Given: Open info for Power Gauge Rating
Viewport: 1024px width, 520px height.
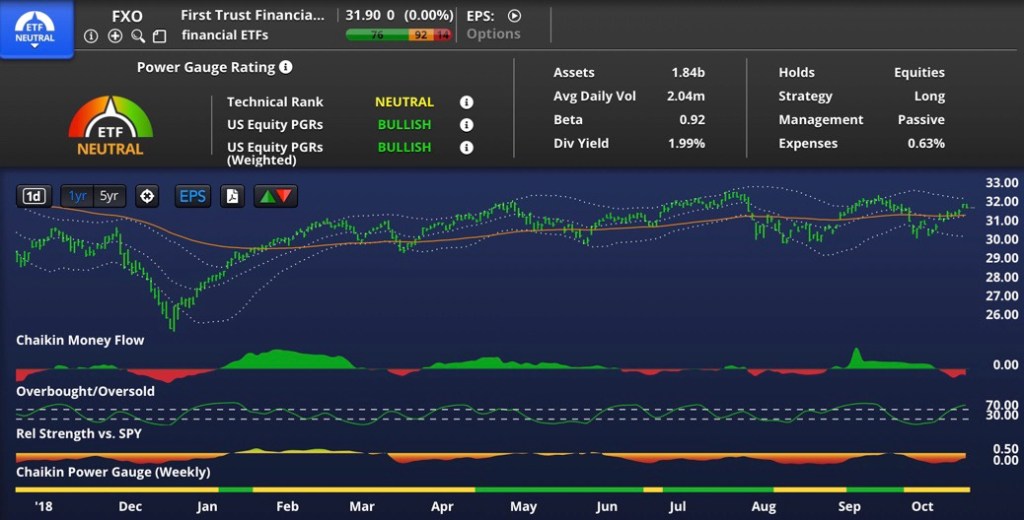Looking at the screenshot, I should pos(286,67).
